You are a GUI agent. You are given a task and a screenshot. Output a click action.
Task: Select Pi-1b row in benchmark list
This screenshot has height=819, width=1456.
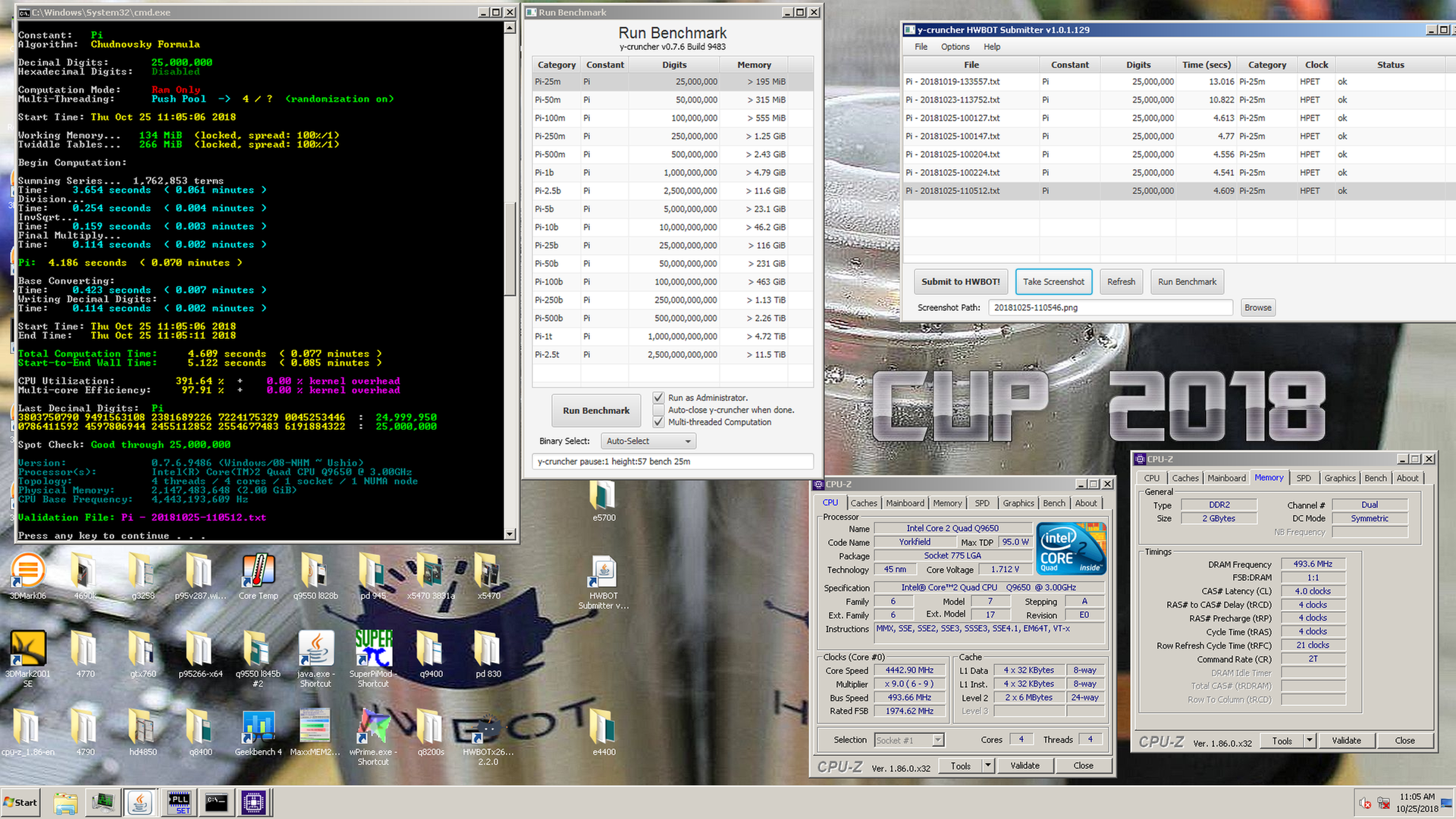point(673,173)
